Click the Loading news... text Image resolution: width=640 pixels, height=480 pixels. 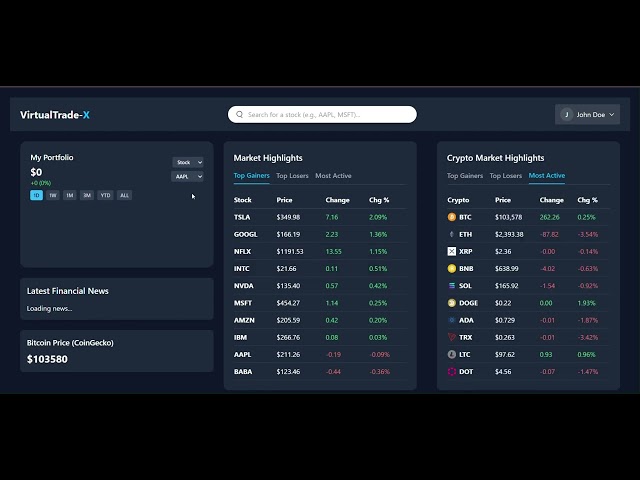[49, 309]
